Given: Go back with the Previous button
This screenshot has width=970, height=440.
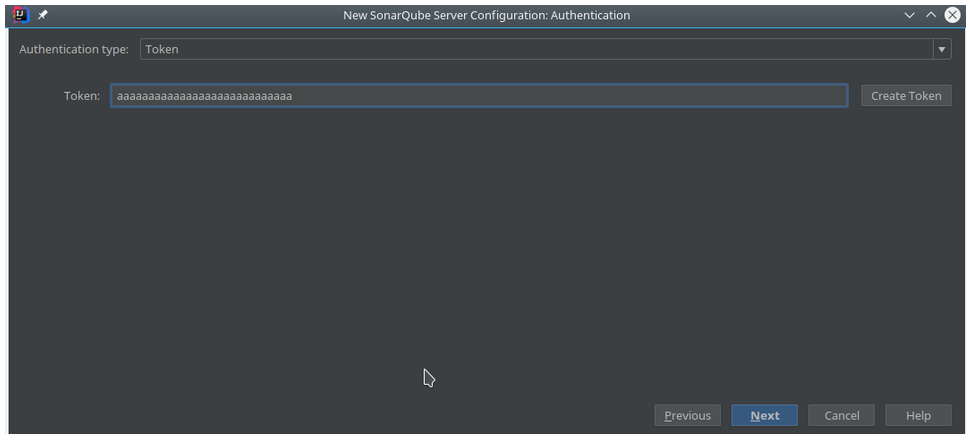Looking at the screenshot, I should click(687, 415).
